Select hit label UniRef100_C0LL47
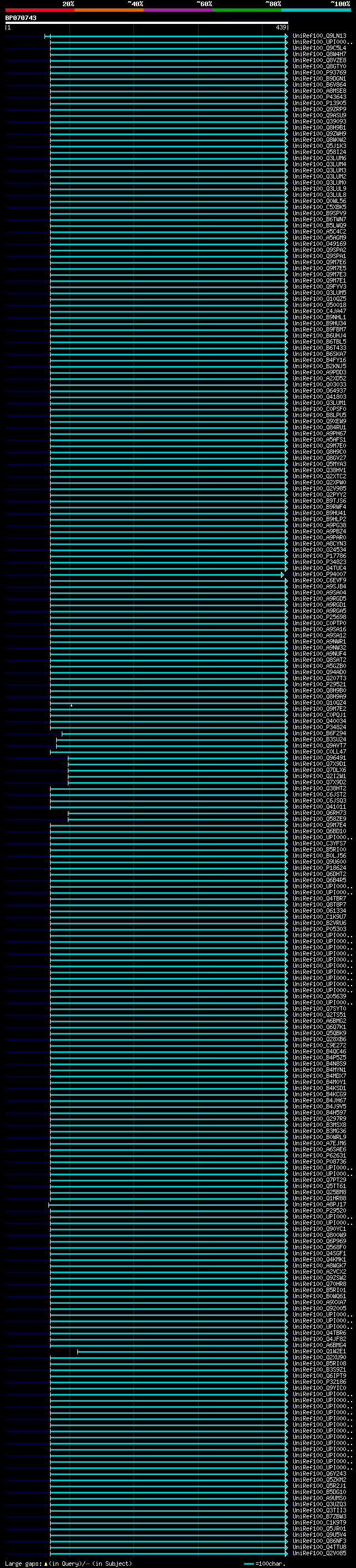 319,752
